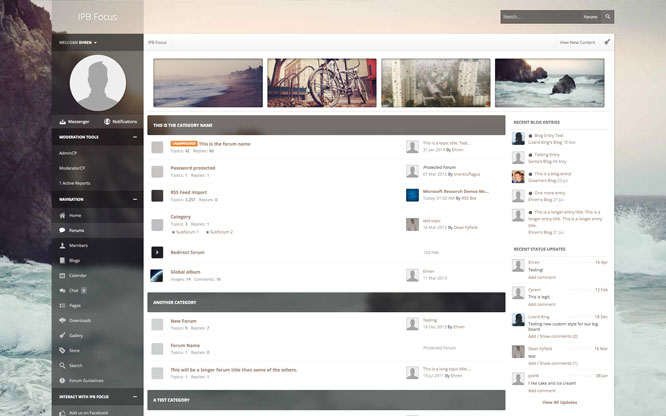666x416 pixels.
Task: Click the RSS Feed Import forum icon
Action: [x=157, y=195]
